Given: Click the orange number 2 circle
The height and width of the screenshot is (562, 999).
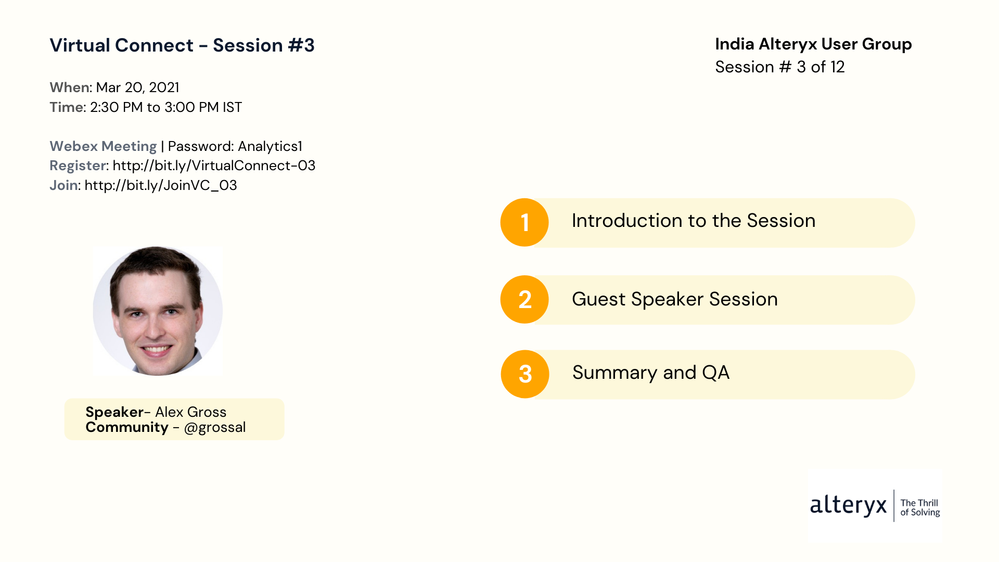Looking at the screenshot, I should pos(525,300).
